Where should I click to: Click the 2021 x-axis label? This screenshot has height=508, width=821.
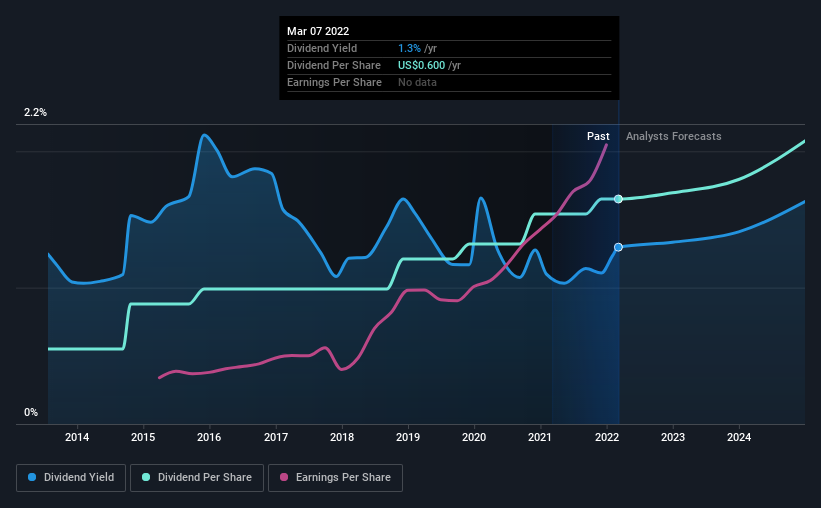[540, 437]
